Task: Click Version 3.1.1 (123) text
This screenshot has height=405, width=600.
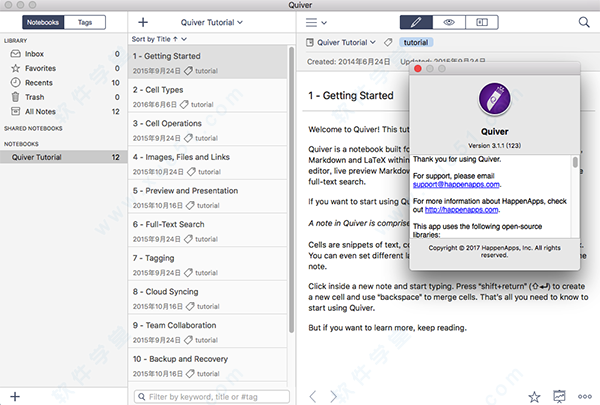Action: point(494,145)
